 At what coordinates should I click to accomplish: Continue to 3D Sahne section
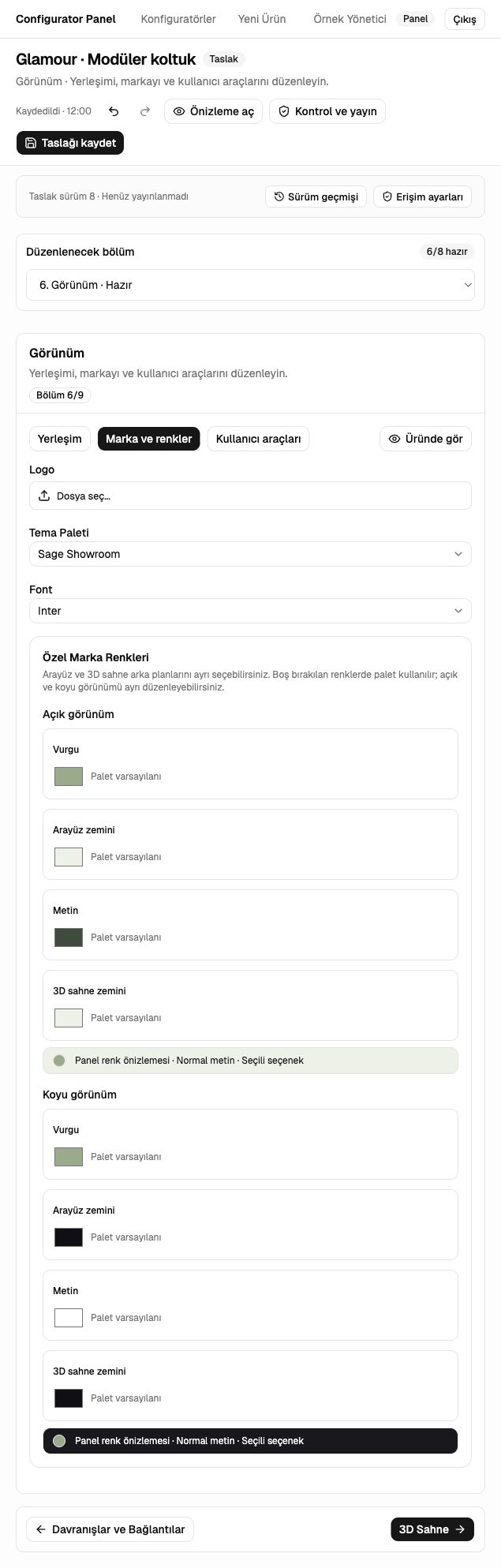pos(432,1529)
